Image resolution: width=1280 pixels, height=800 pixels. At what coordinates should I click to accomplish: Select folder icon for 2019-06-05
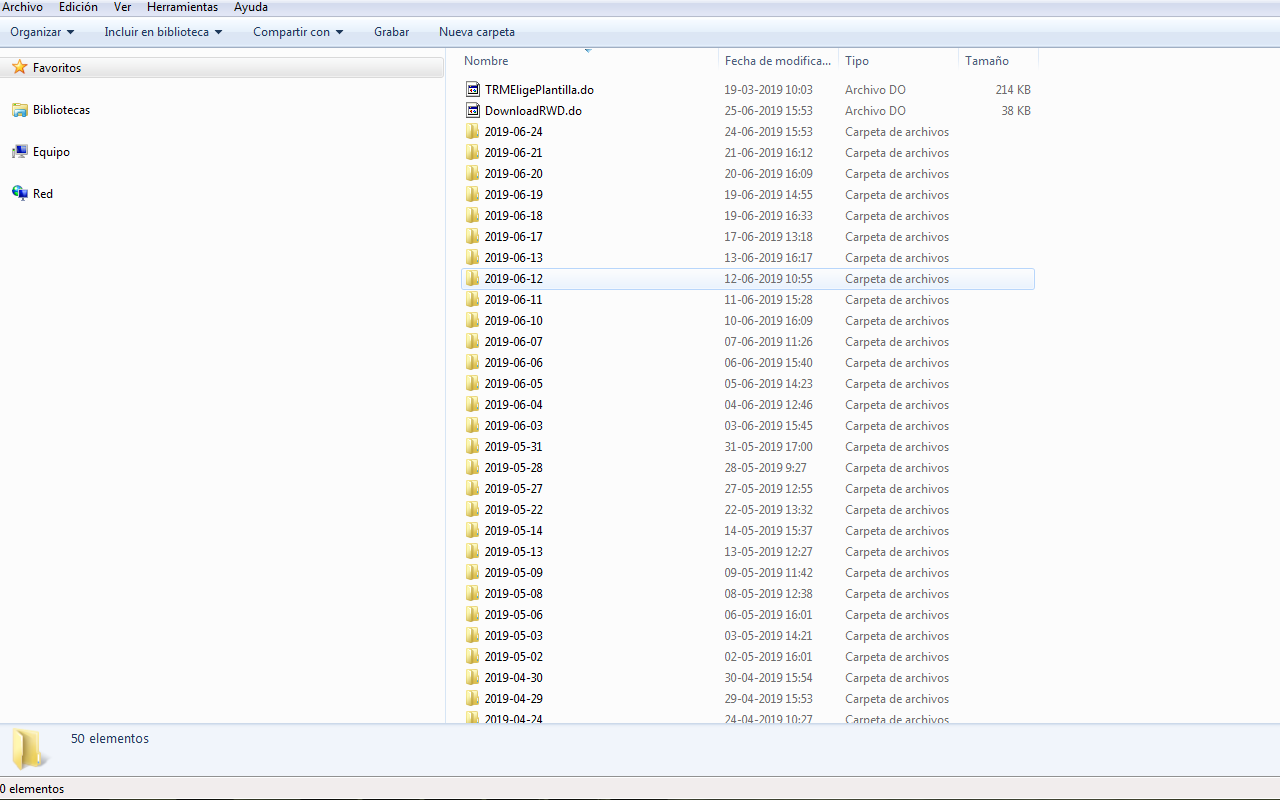473,384
